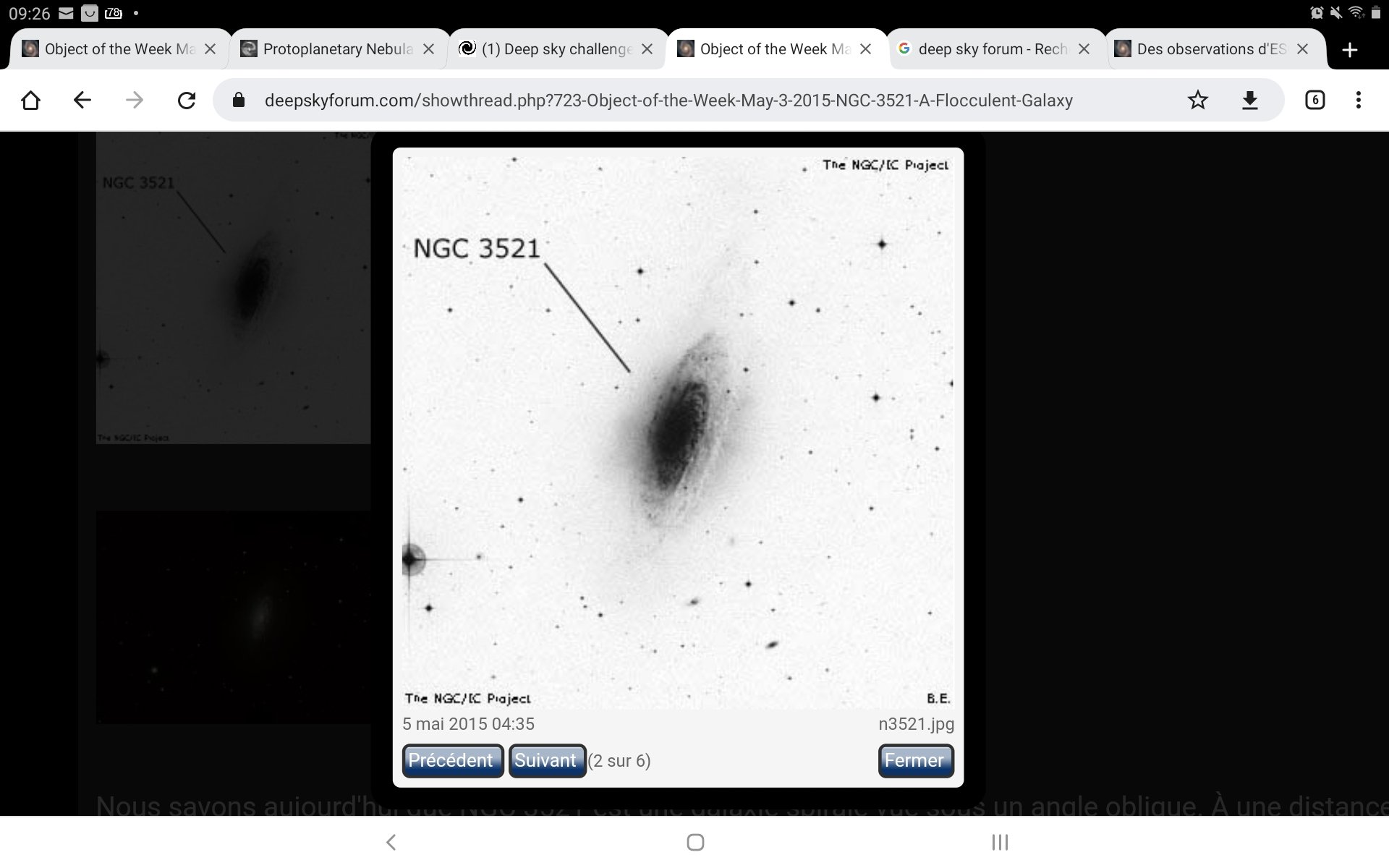Close the Deep sky challenge tab
The height and width of the screenshot is (868, 1389).
tap(647, 49)
